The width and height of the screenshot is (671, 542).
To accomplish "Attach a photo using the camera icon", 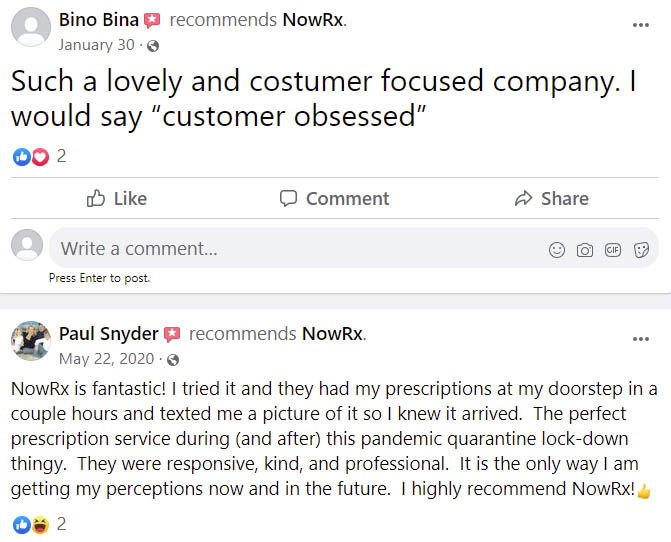I will coord(585,250).
